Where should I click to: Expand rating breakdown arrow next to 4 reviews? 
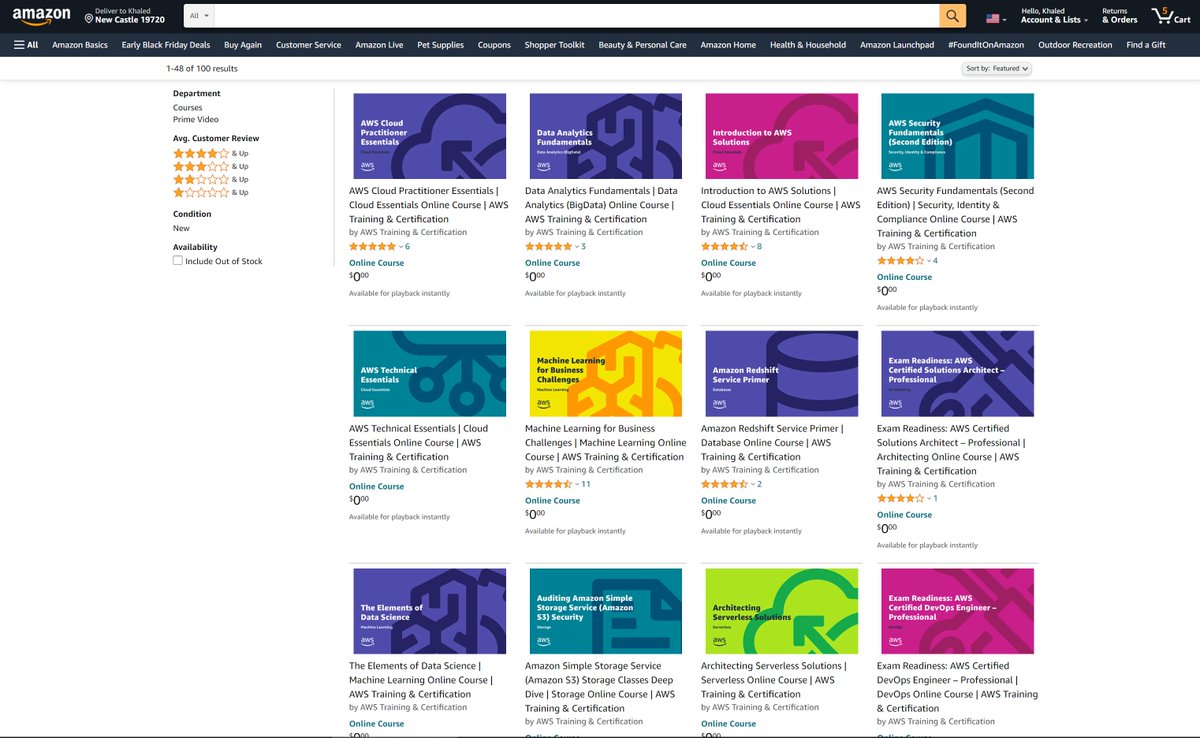pos(928,260)
